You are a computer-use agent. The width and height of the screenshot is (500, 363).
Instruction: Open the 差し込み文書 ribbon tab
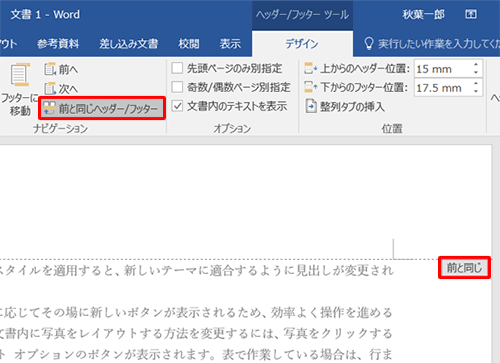(x=128, y=44)
